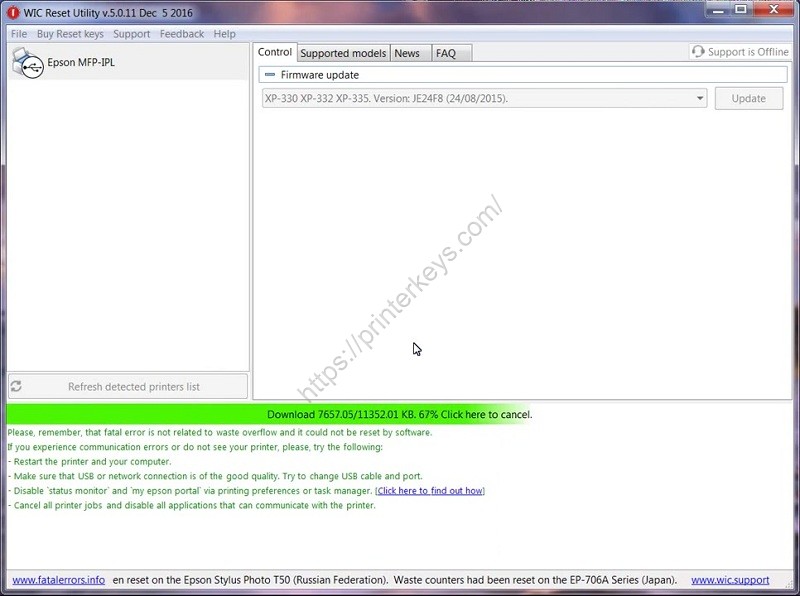Open the Buy Reset keys menu
This screenshot has width=800, height=596.
click(70, 34)
